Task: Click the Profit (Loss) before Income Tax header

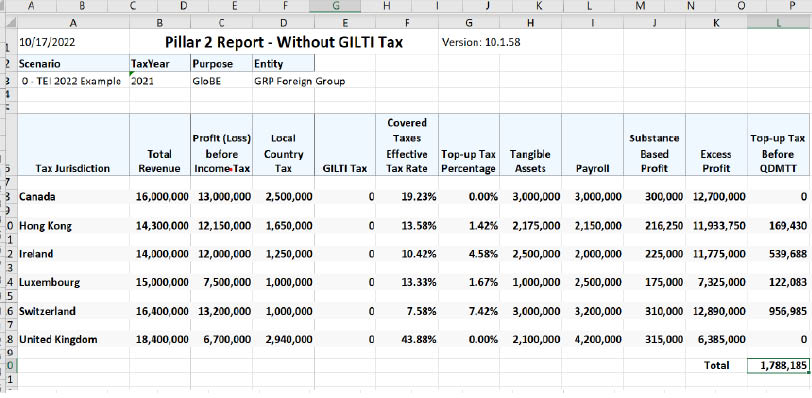Action: pos(222,145)
